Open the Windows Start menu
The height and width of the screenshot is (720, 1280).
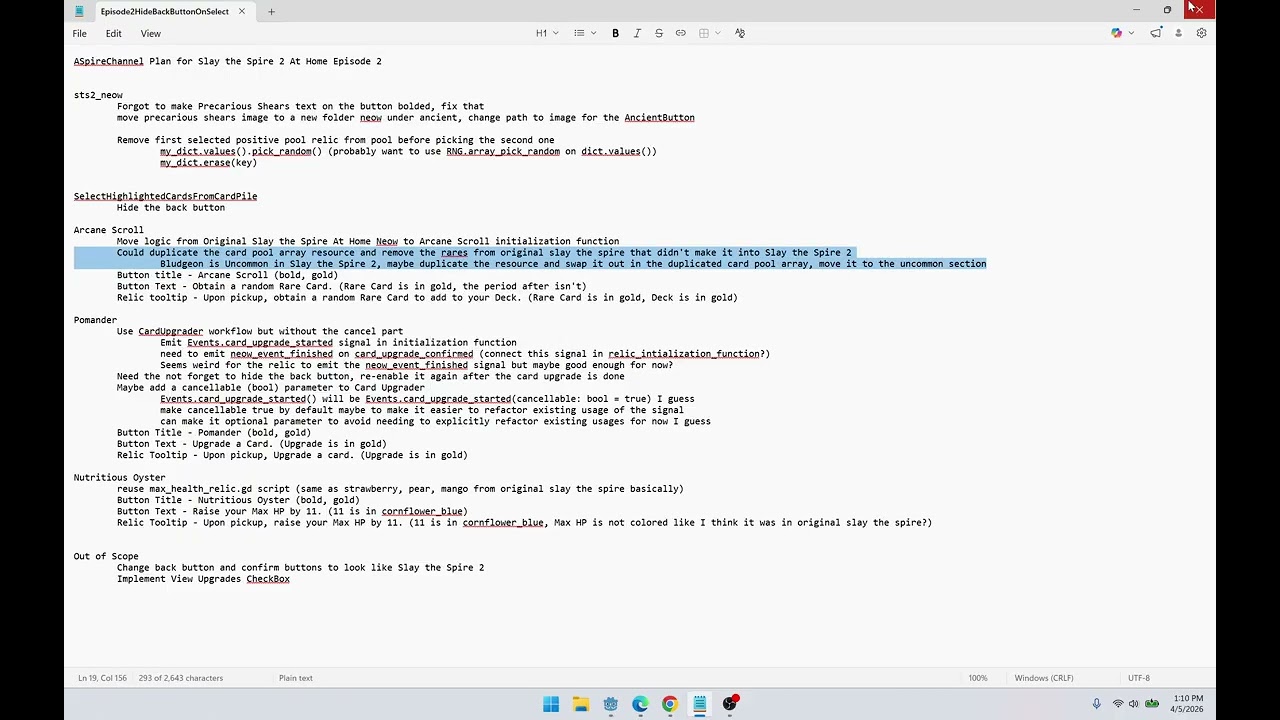(551, 704)
